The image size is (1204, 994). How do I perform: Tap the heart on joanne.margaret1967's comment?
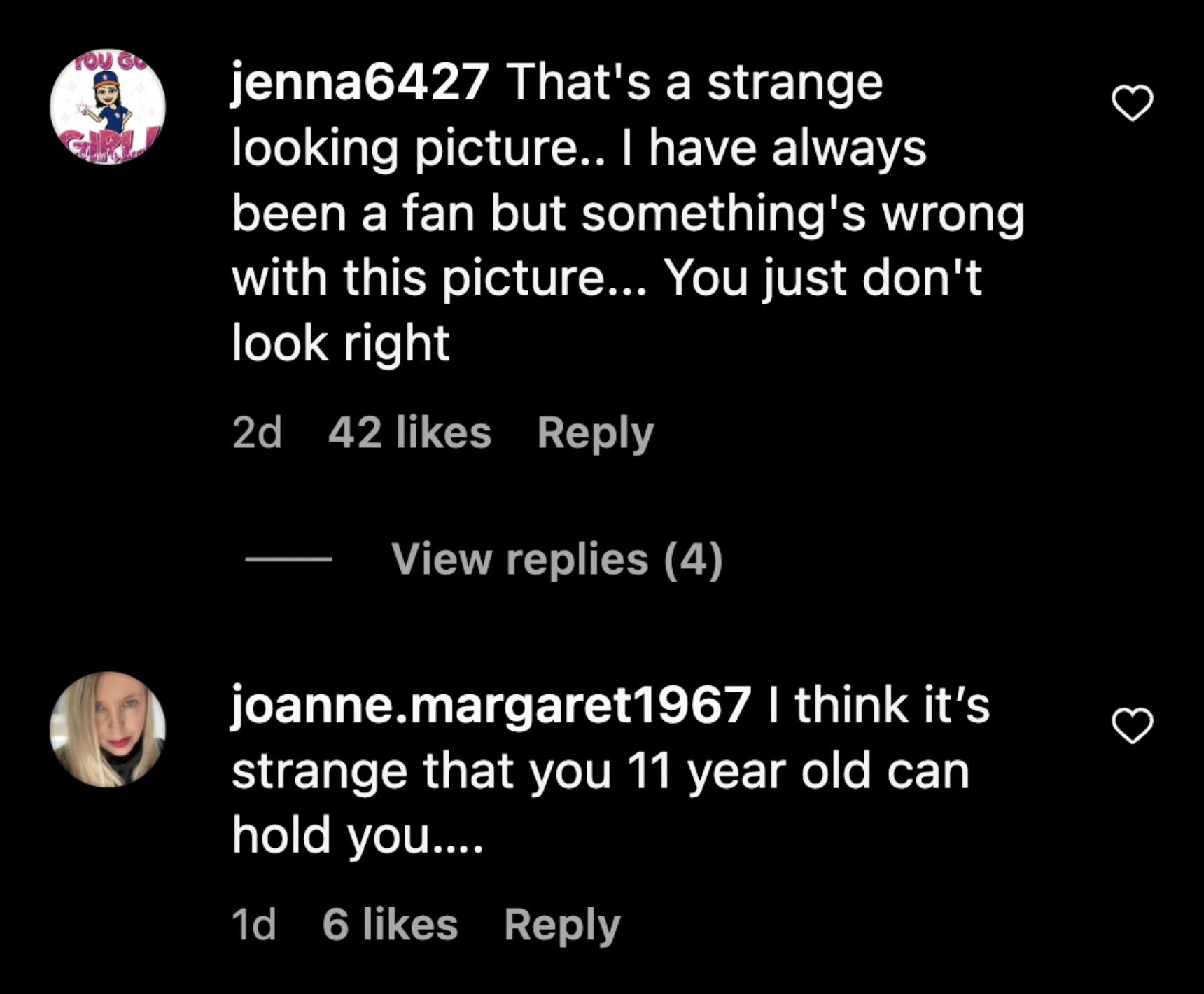[1132, 726]
